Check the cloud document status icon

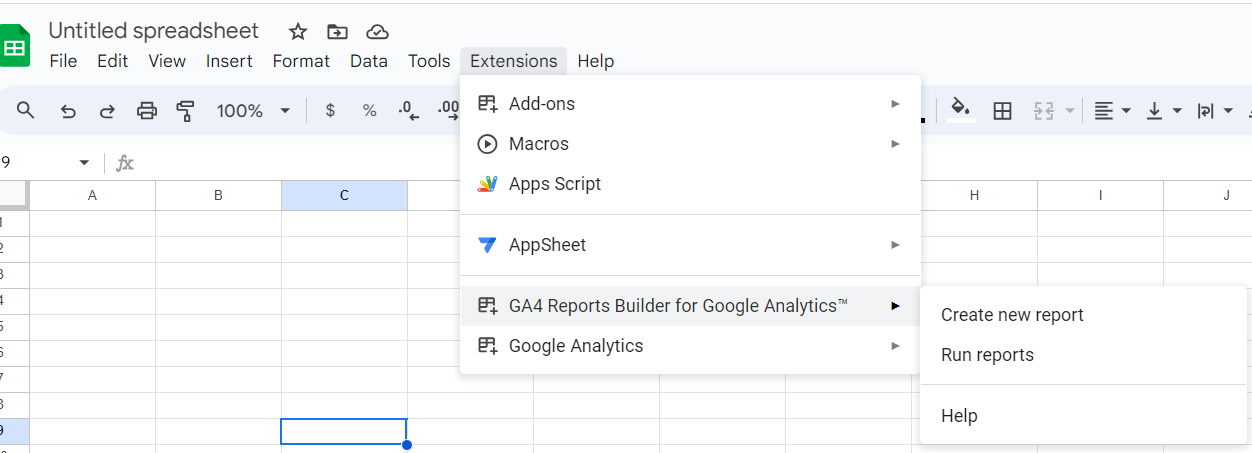tap(377, 32)
